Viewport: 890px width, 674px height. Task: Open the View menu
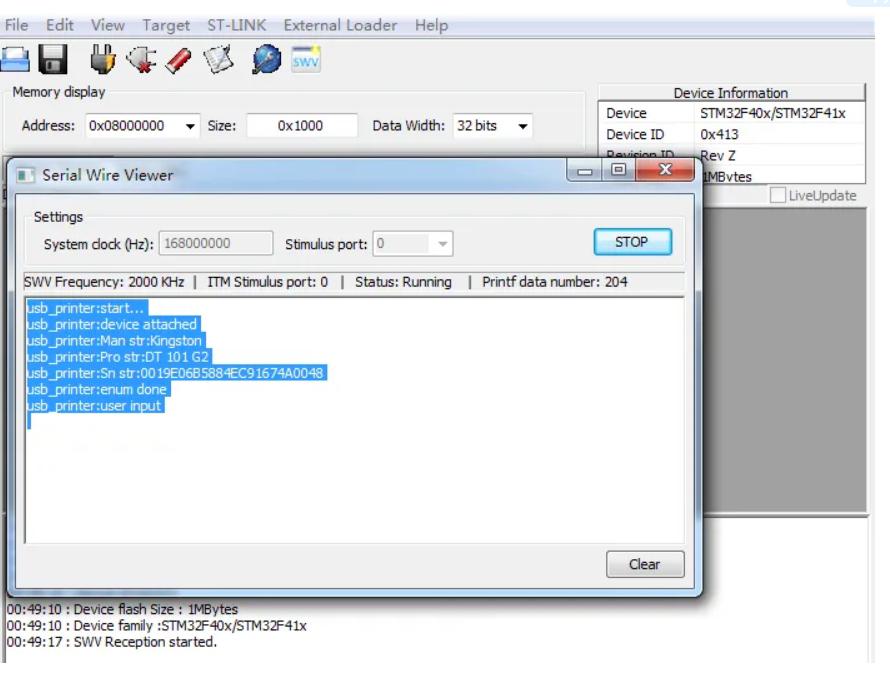click(x=108, y=26)
